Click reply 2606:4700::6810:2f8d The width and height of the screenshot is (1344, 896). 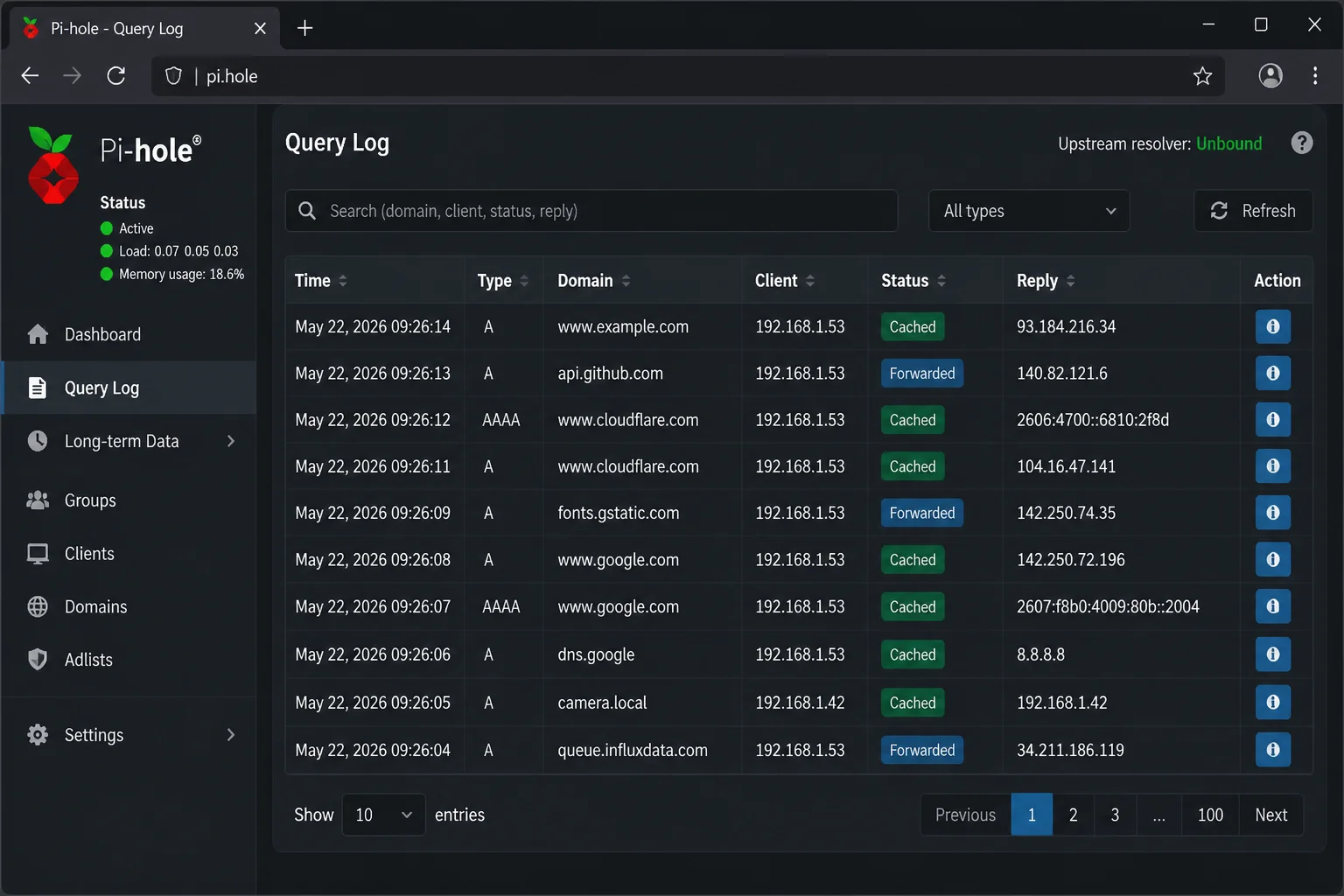point(1093,420)
